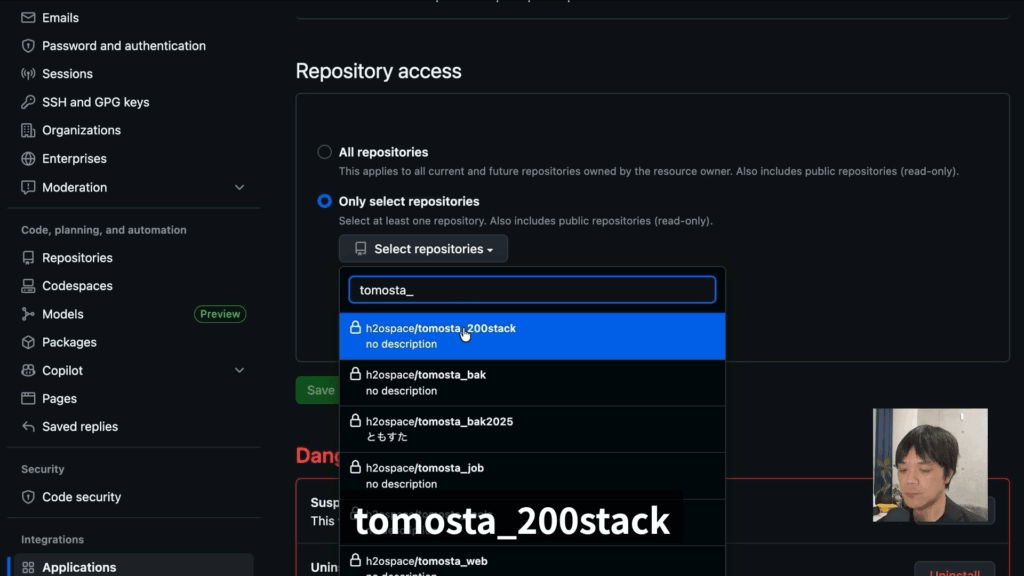Click the repository search input field
This screenshot has width=1024, height=576.
click(x=532, y=290)
